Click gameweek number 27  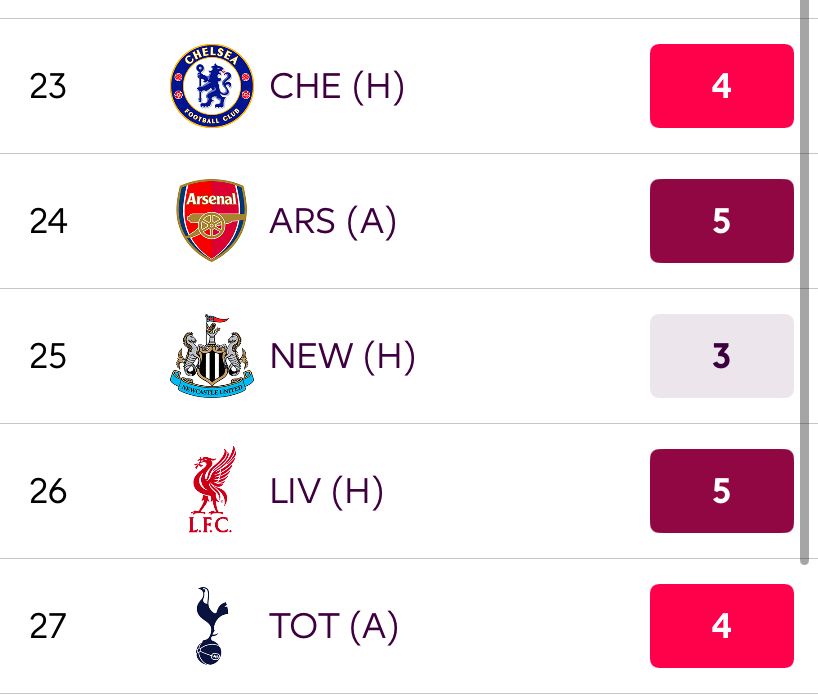pos(48,626)
